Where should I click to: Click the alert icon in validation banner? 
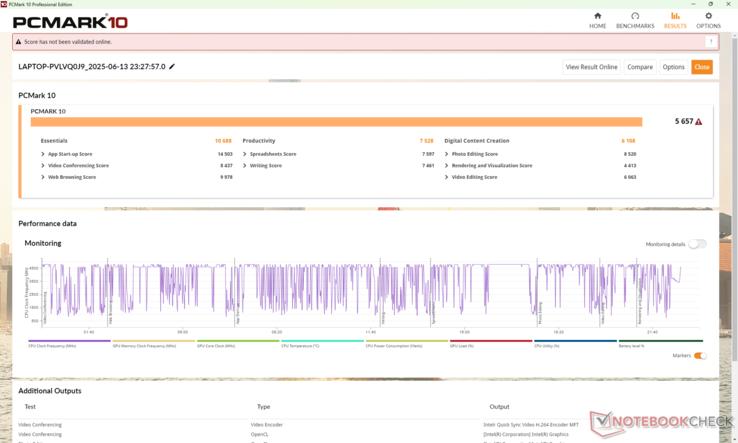(x=18, y=42)
